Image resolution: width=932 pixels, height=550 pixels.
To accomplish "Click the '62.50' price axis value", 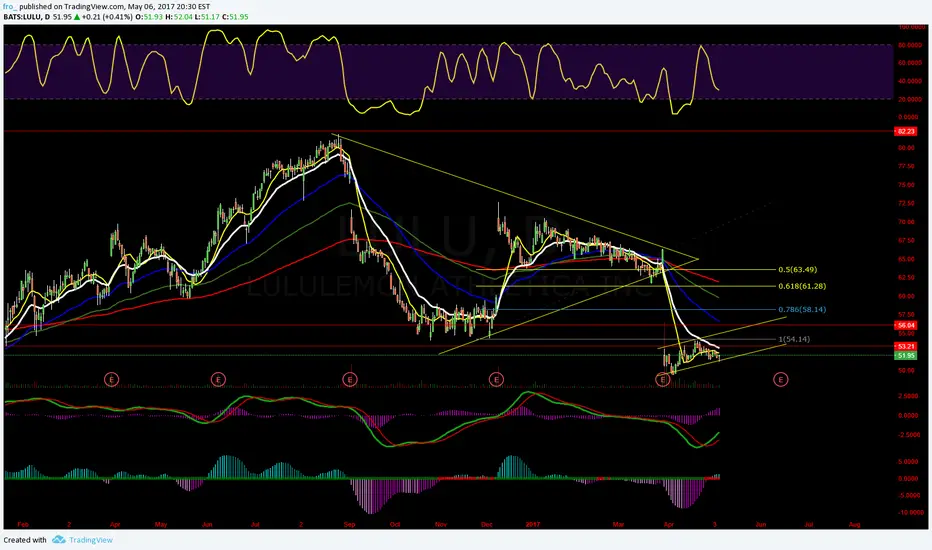I will click(x=906, y=277).
